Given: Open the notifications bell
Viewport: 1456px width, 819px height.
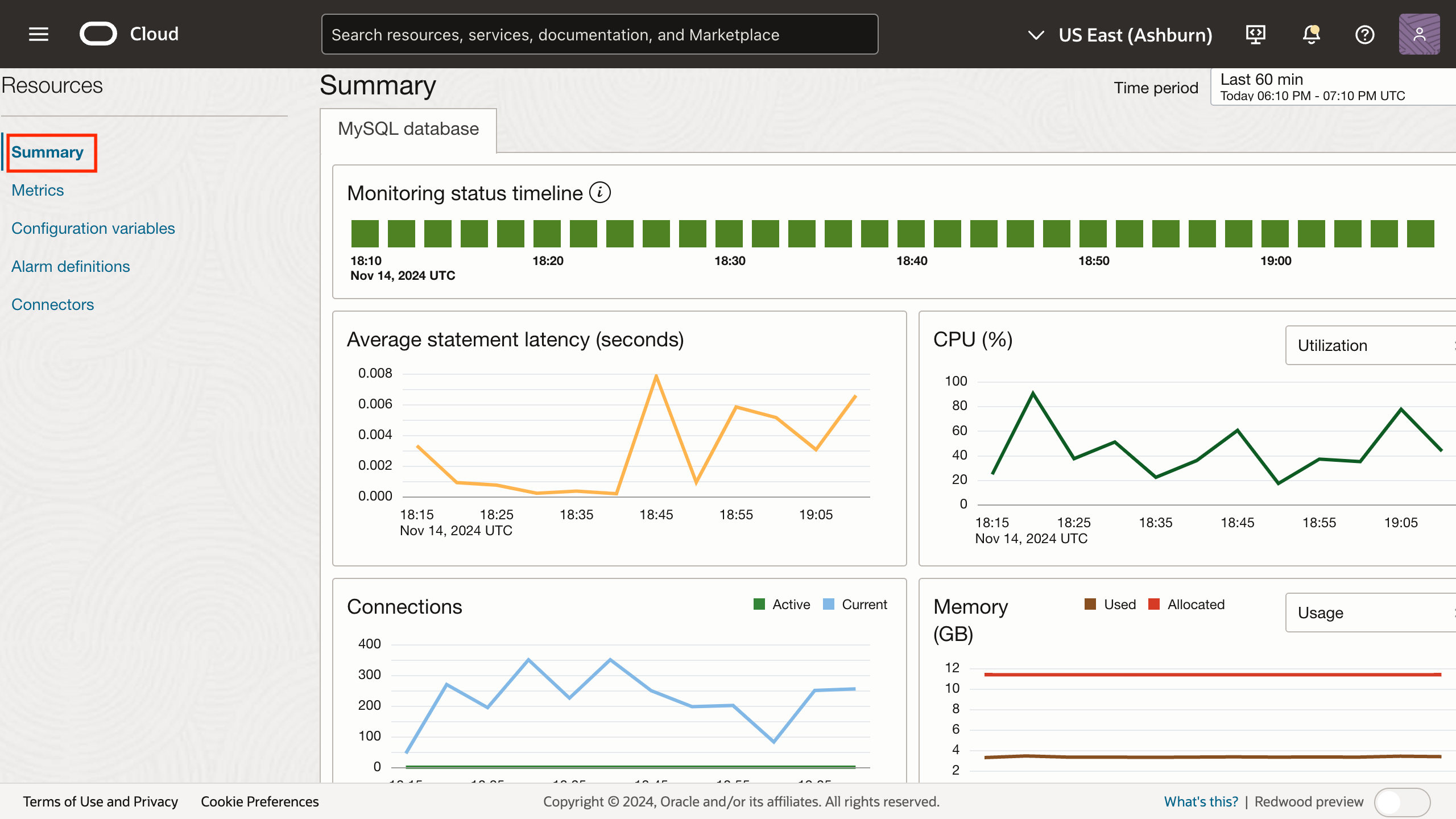Looking at the screenshot, I should (1310, 34).
